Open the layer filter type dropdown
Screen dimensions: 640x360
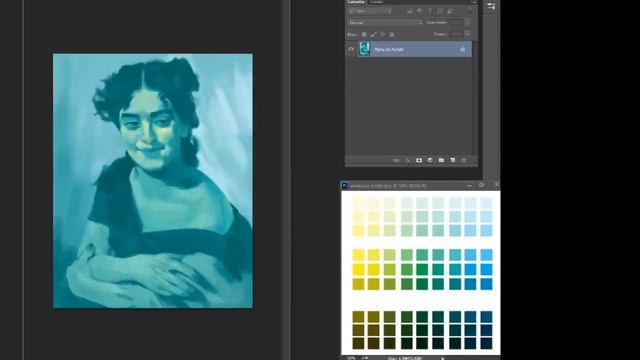click(x=371, y=11)
